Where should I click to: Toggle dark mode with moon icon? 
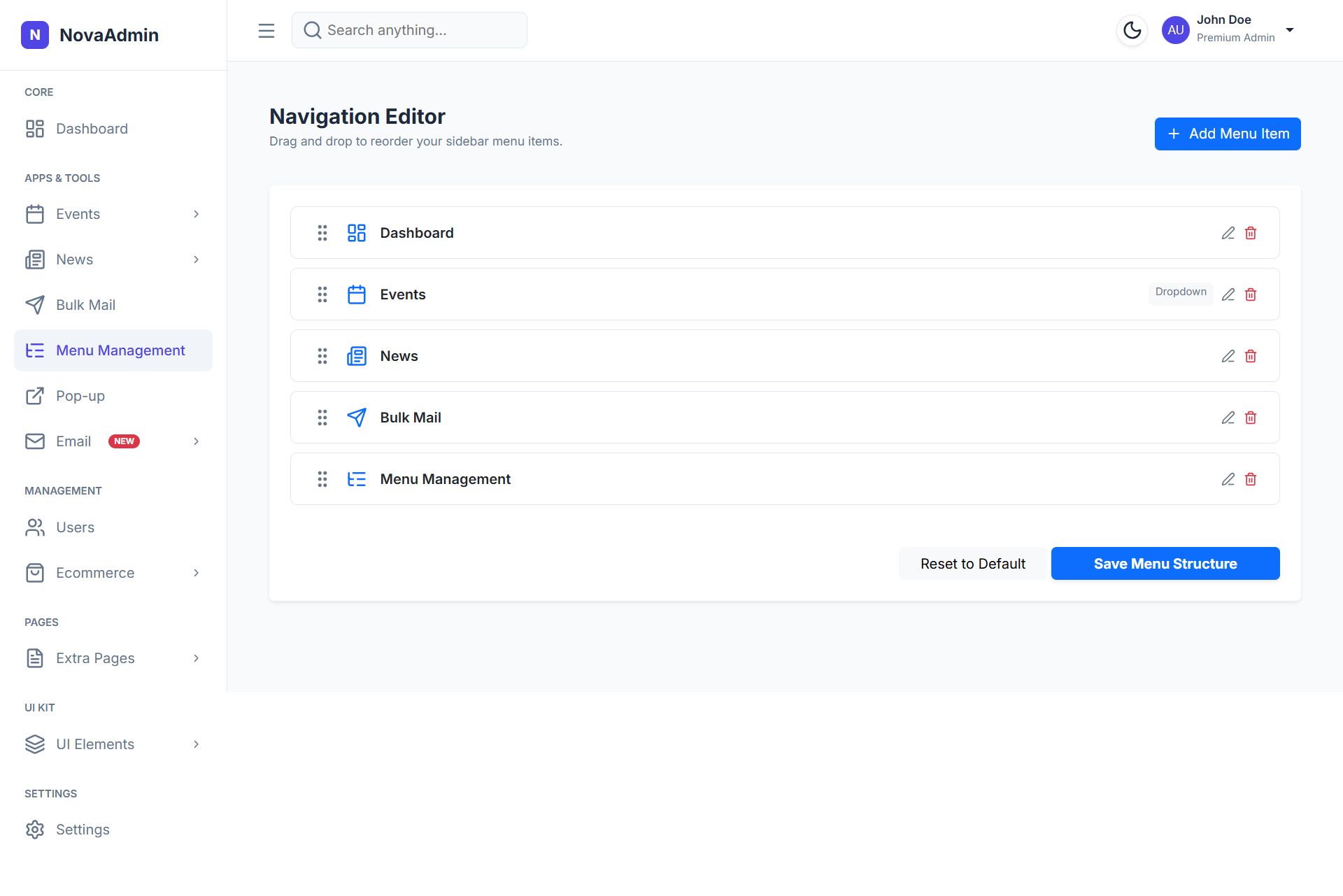click(x=1132, y=30)
